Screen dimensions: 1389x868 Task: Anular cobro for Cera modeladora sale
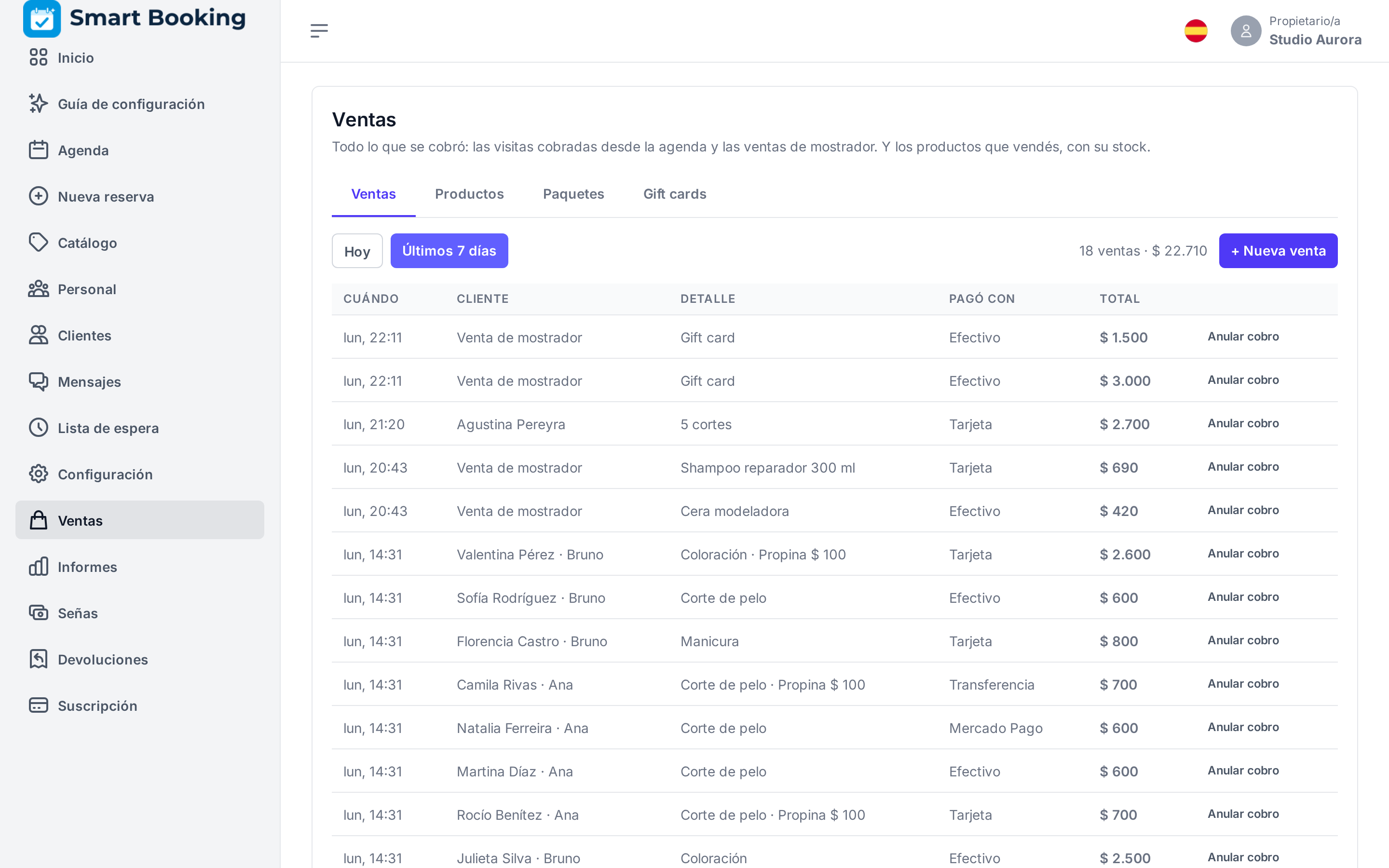point(1243,510)
